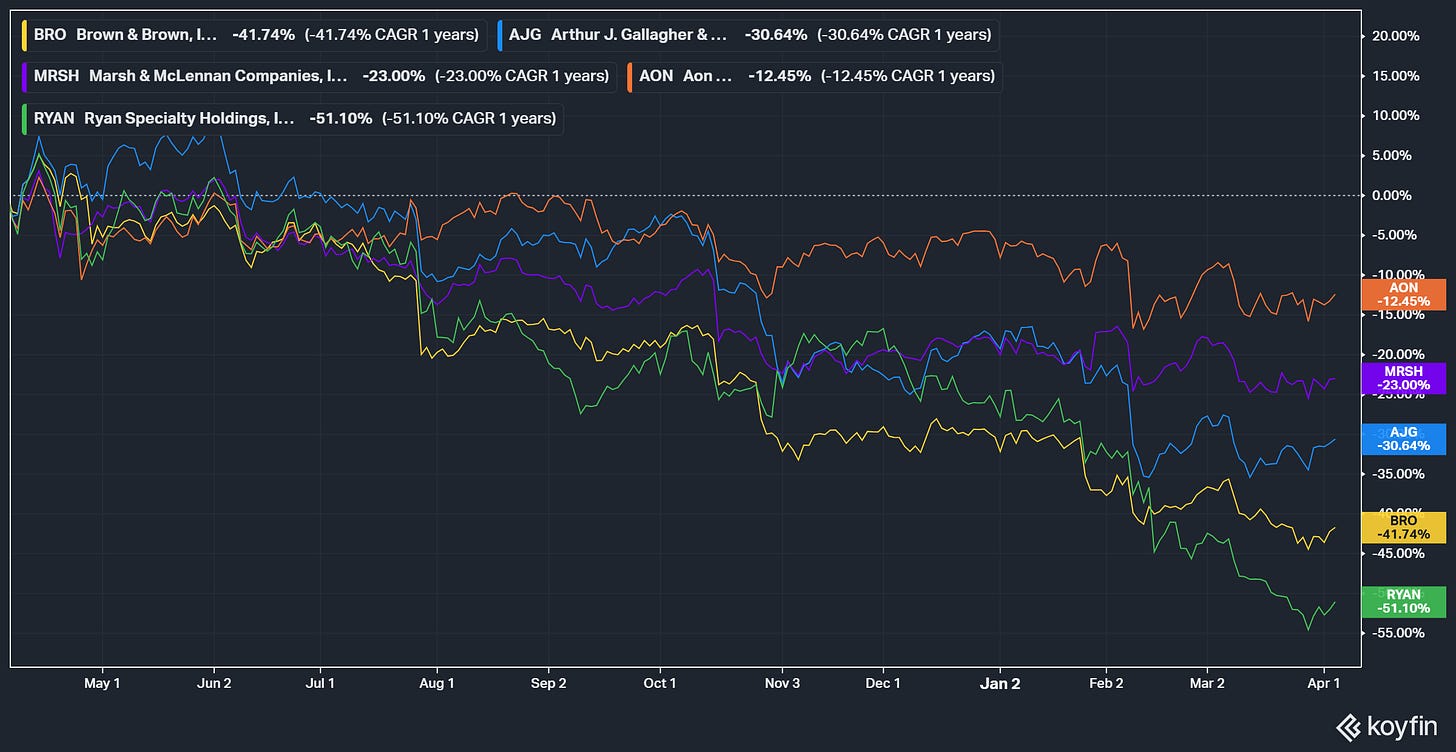
Task: Click '(-12.45% CAGR 1 years)' in AON legend
Action: coord(908,76)
